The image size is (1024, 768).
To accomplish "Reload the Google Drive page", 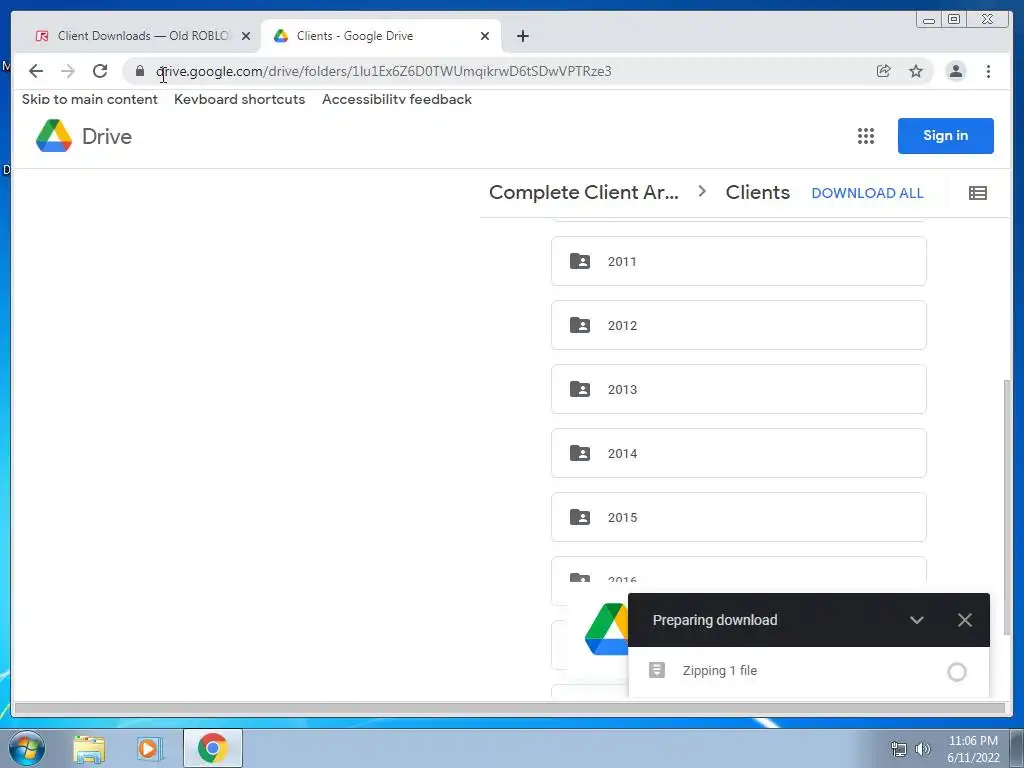I will pos(100,71).
